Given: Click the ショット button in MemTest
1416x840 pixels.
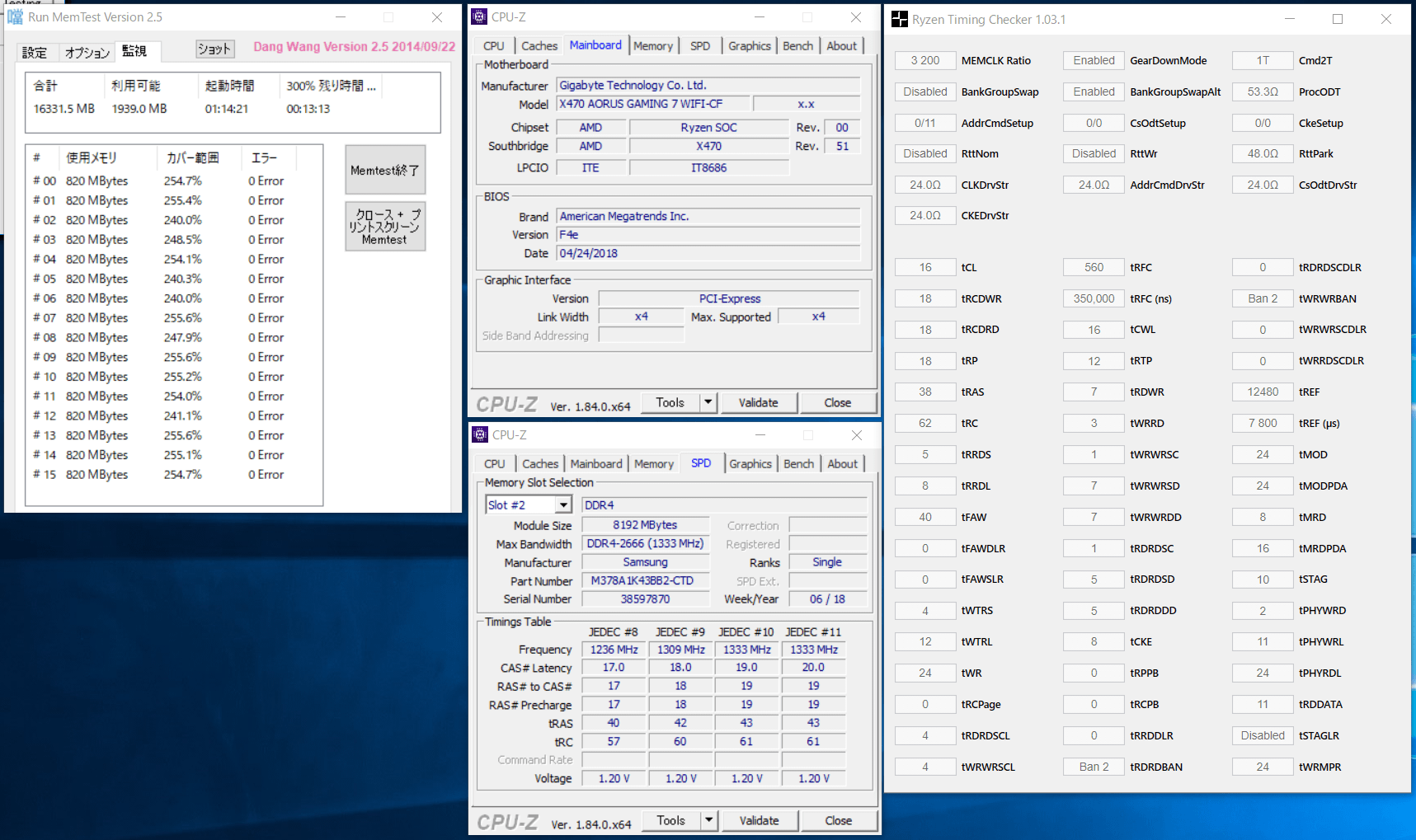Looking at the screenshot, I should tap(214, 49).
